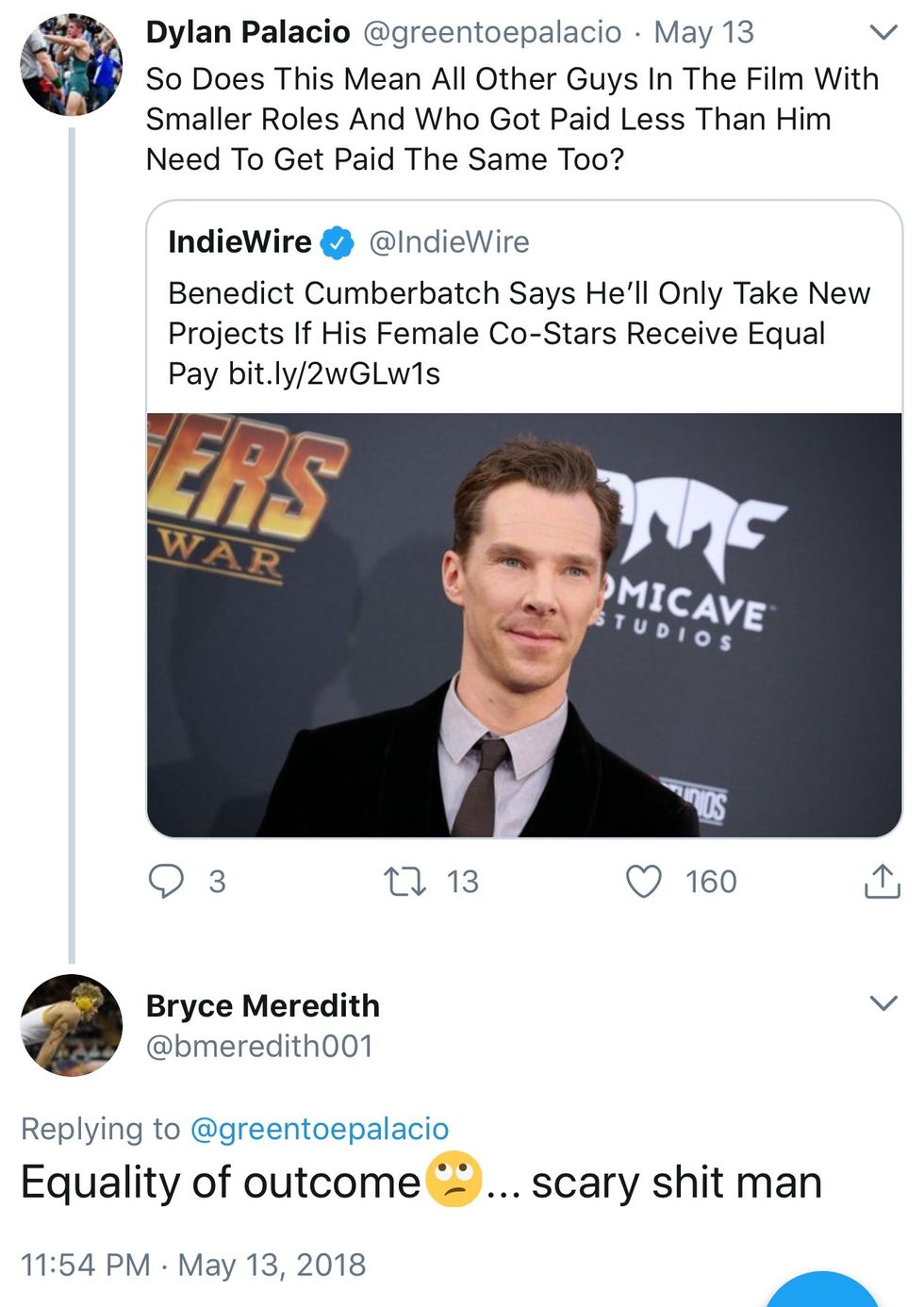
Task: Expand chevron menu on Bryce's reply
Action: [x=883, y=1002]
